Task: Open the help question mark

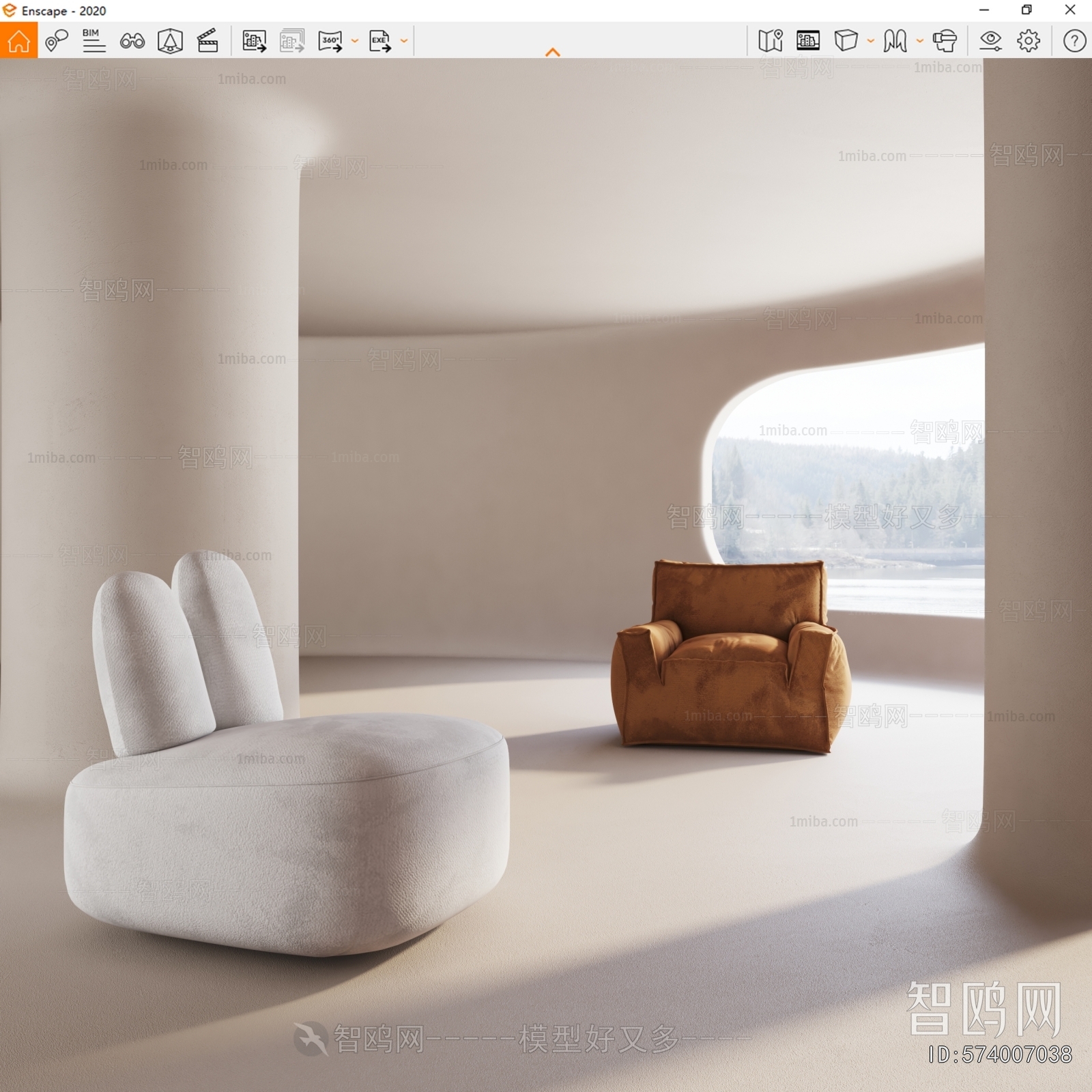Action: coord(1074,41)
